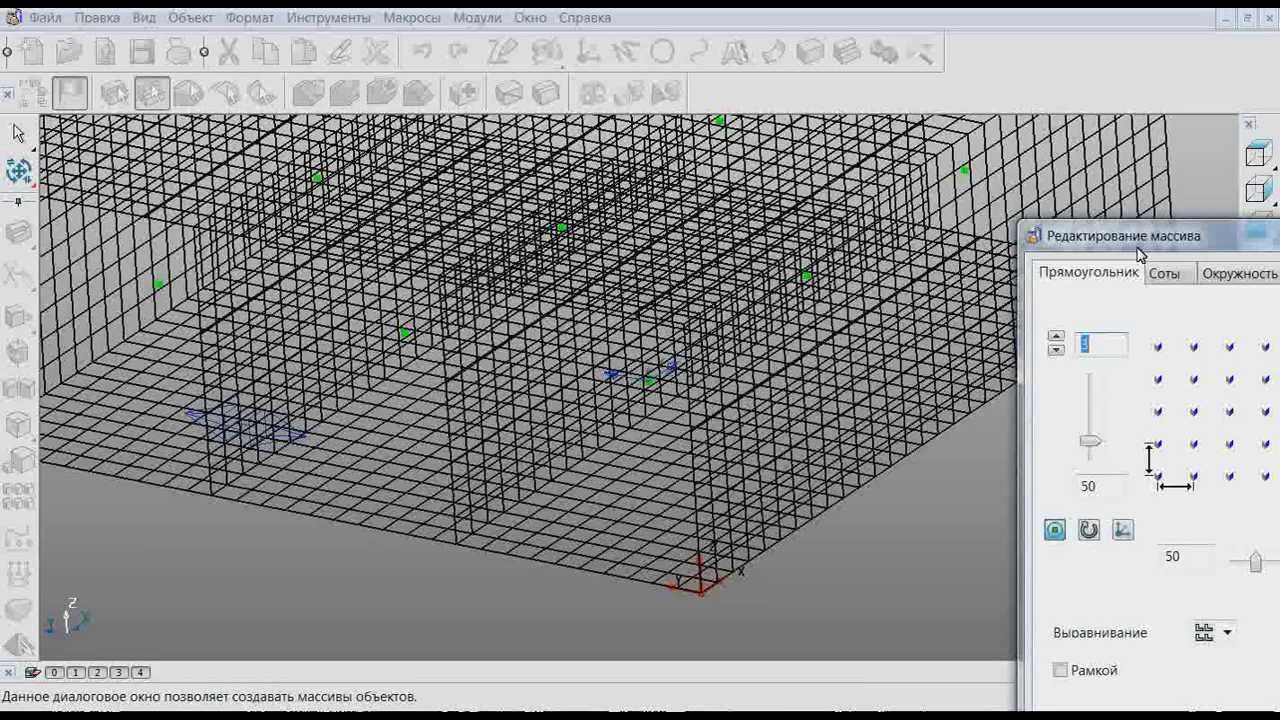
Task: Select the Прямоугольник tab
Action: (1088, 272)
